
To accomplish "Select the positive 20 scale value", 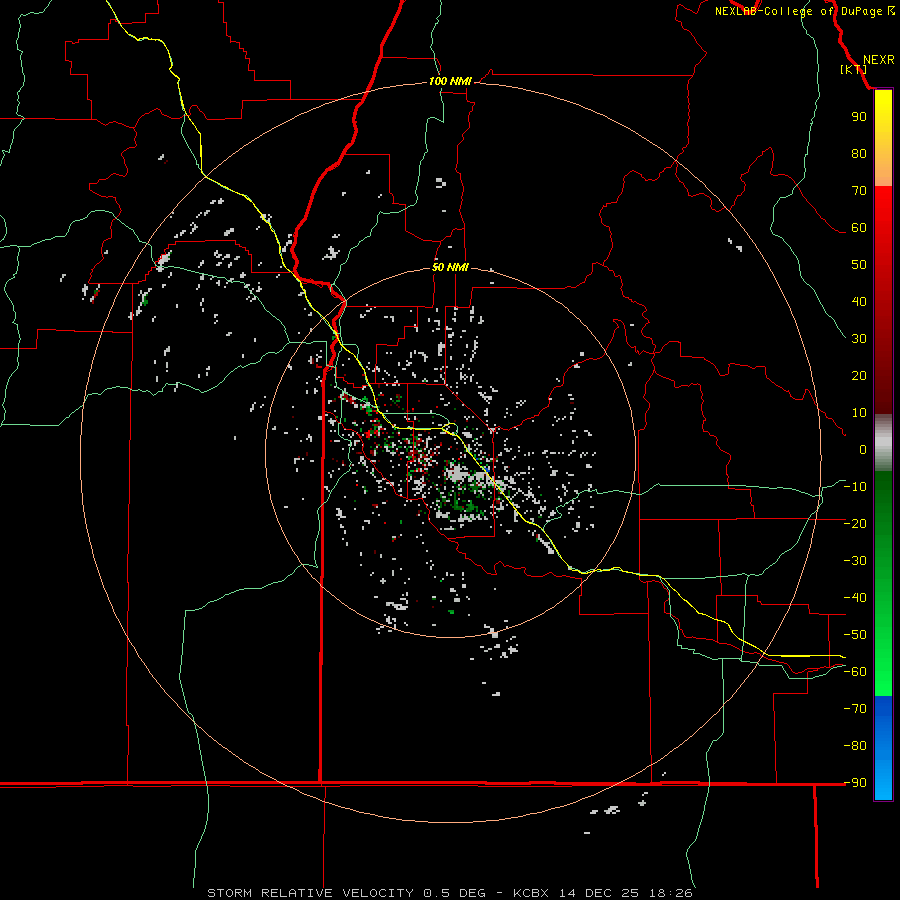I will (859, 375).
